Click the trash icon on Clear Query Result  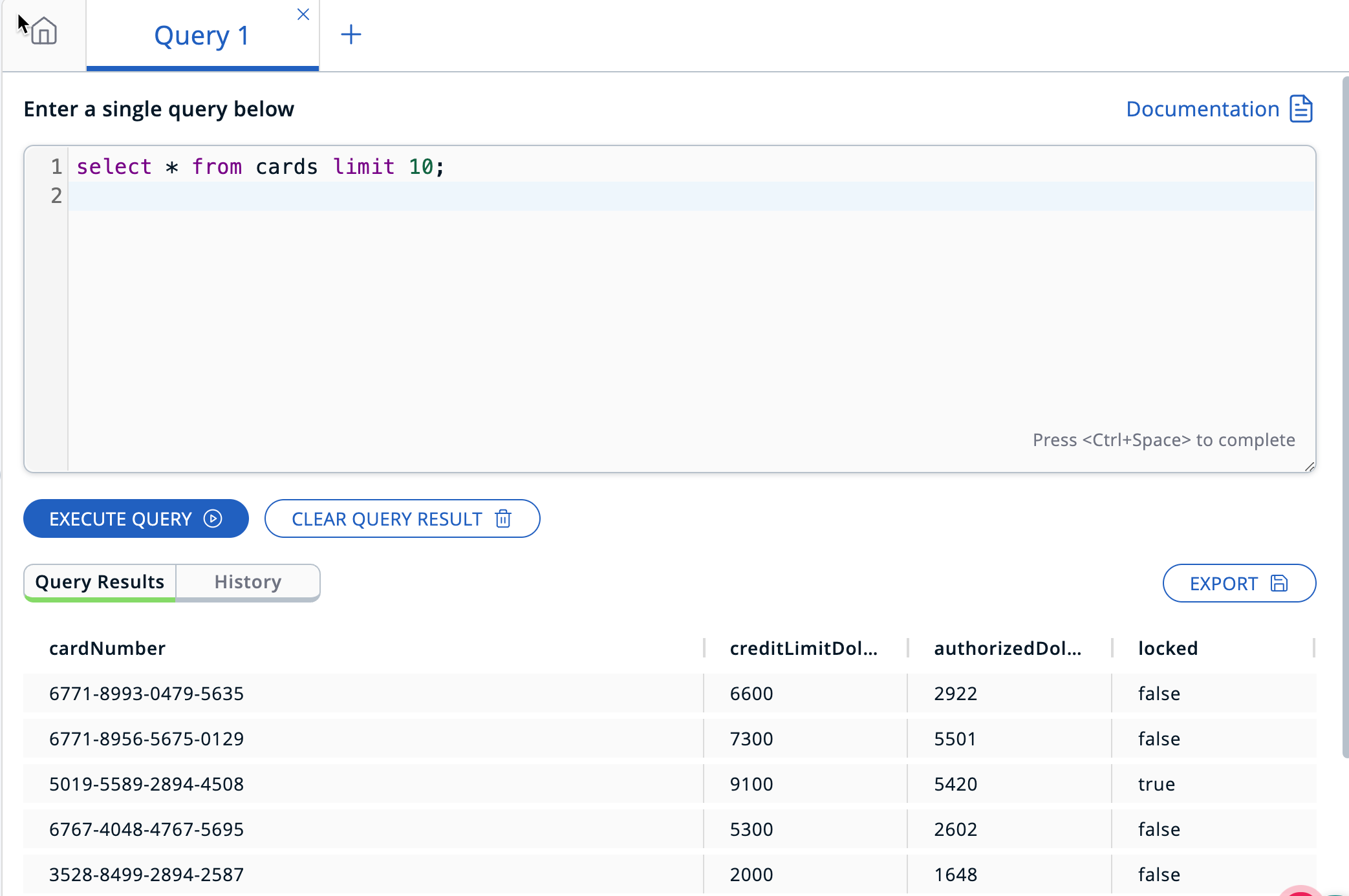(503, 518)
